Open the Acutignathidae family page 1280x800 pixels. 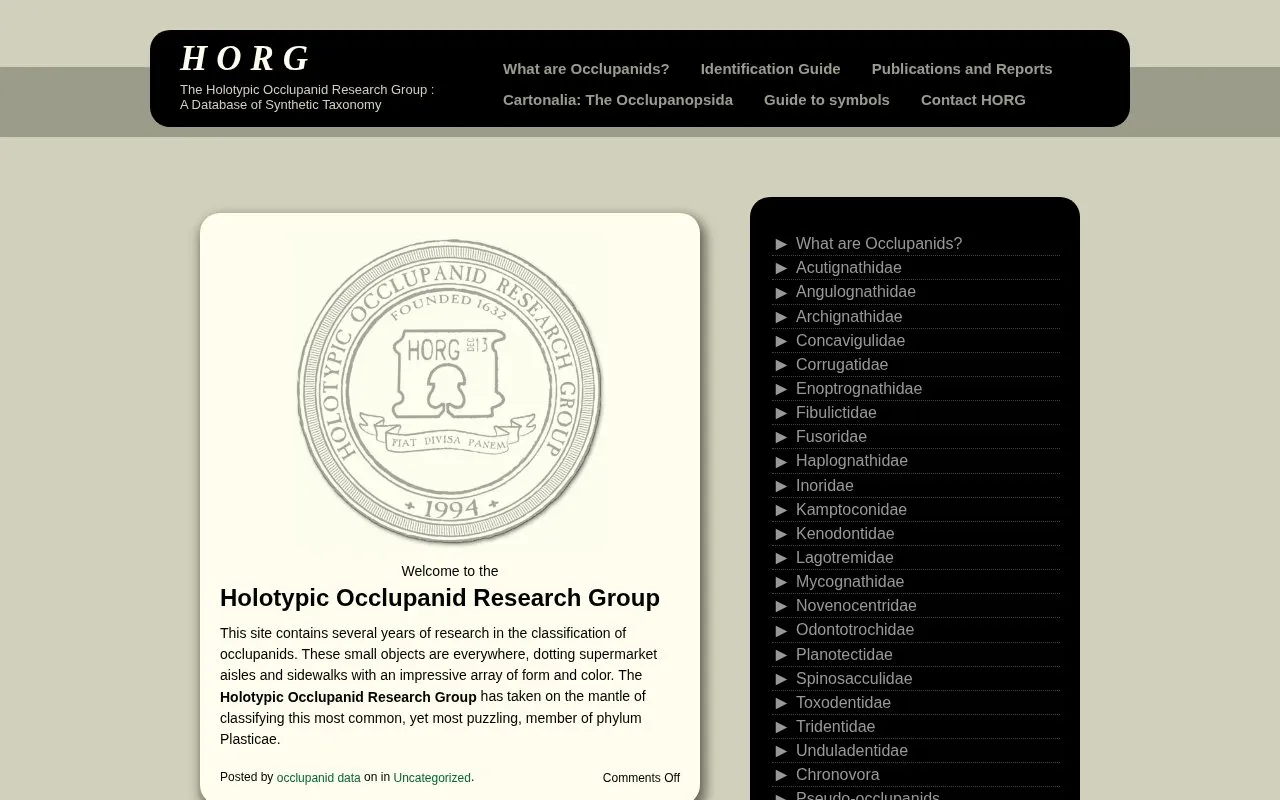pyautogui.click(x=849, y=267)
